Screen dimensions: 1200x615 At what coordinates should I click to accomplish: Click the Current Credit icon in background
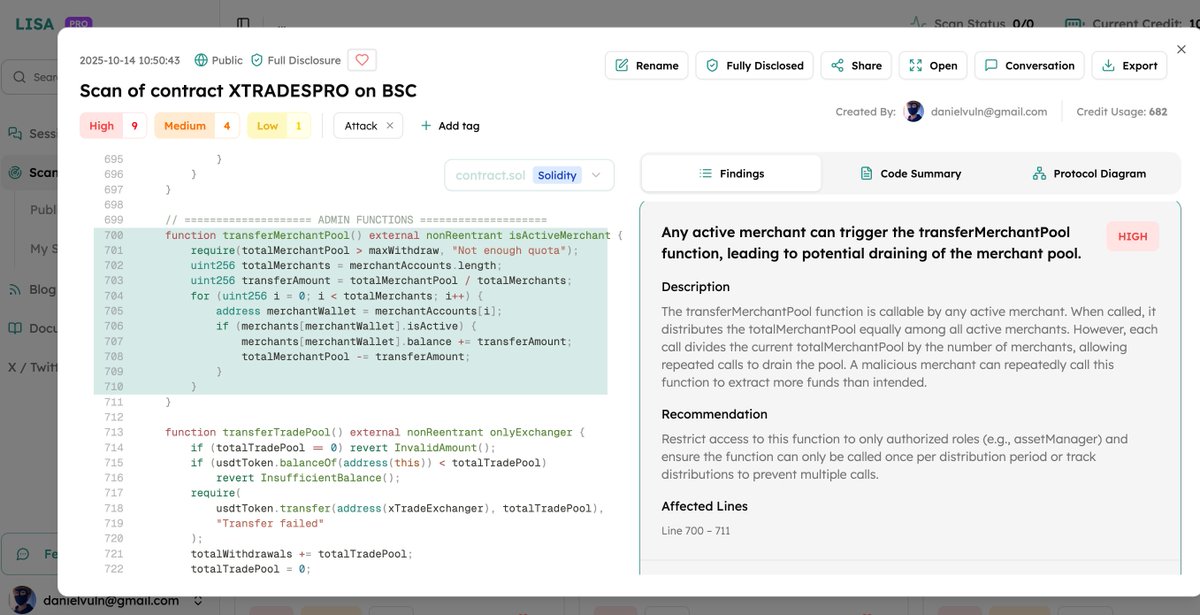(1075, 23)
